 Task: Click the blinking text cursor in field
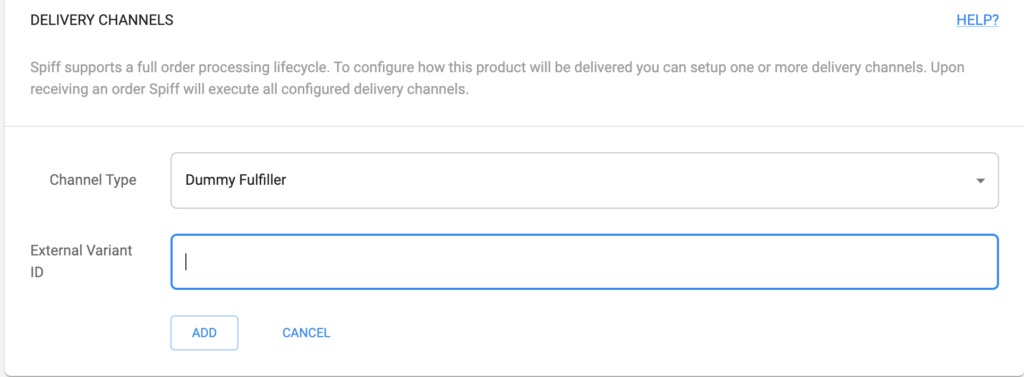(186, 261)
